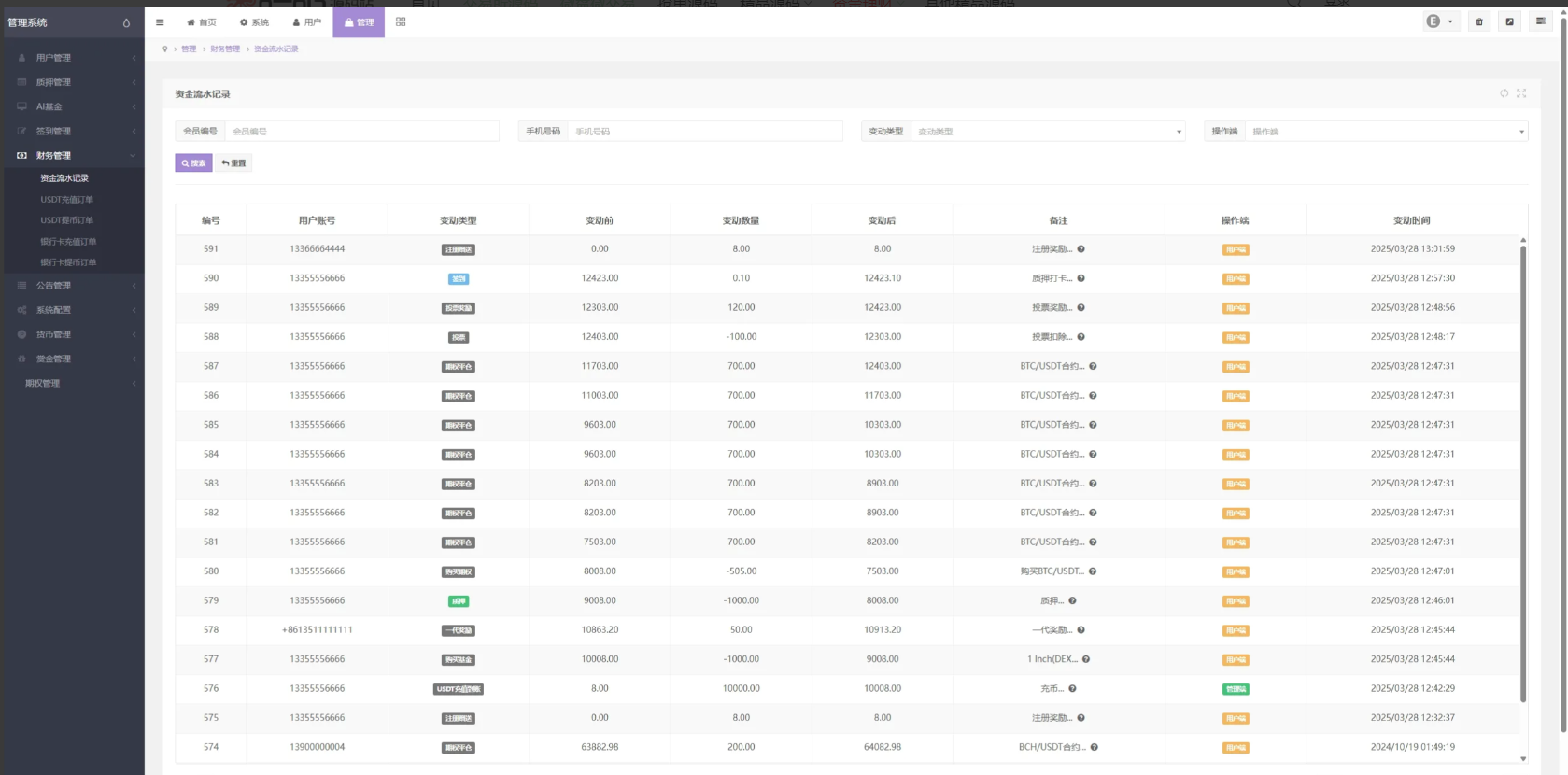1568x775 pixels.
Task: Open the 操作端 dropdown filter
Action: click(1386, 132)
